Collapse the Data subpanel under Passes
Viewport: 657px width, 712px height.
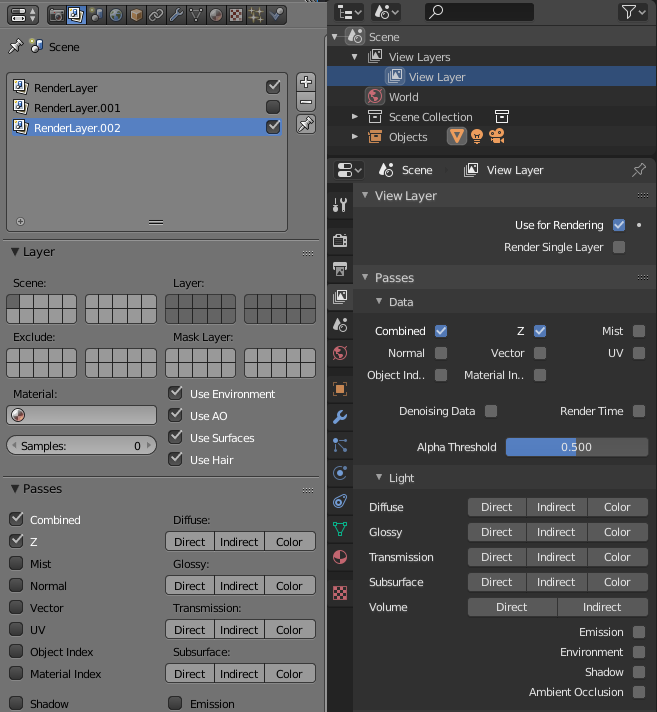pos(379,302)
